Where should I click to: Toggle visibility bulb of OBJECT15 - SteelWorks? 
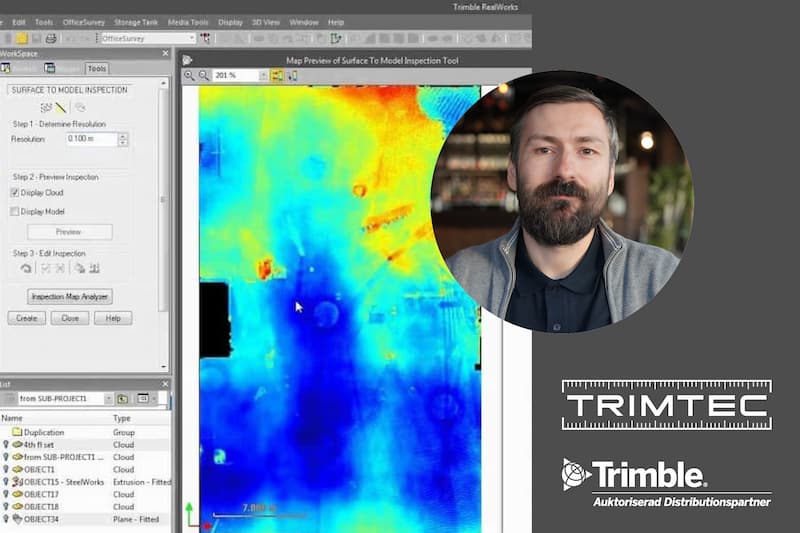click(6, 481)
